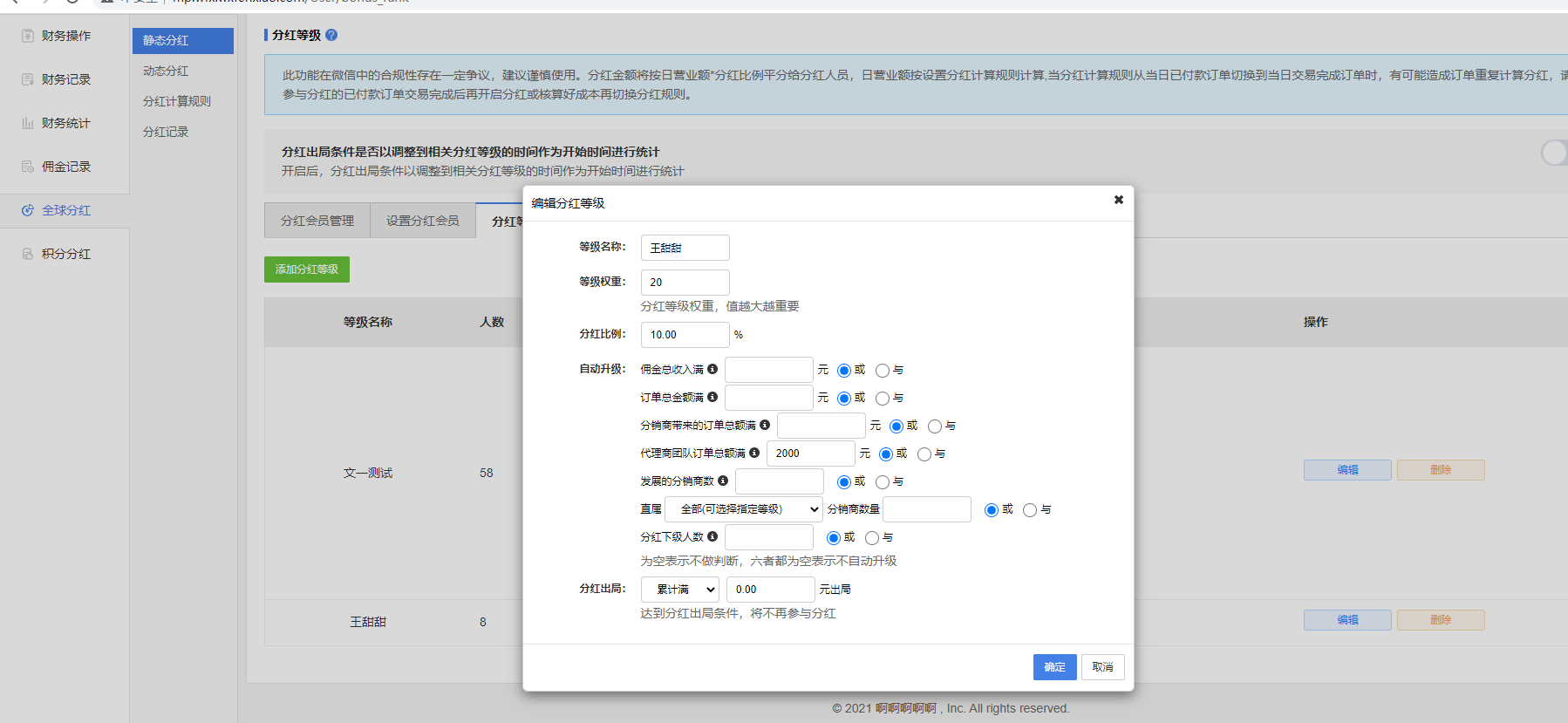The height and width of the screenshot is (723, 1568).
Task: Click the green 添加分红等级 button
Action: coord(307,269)
